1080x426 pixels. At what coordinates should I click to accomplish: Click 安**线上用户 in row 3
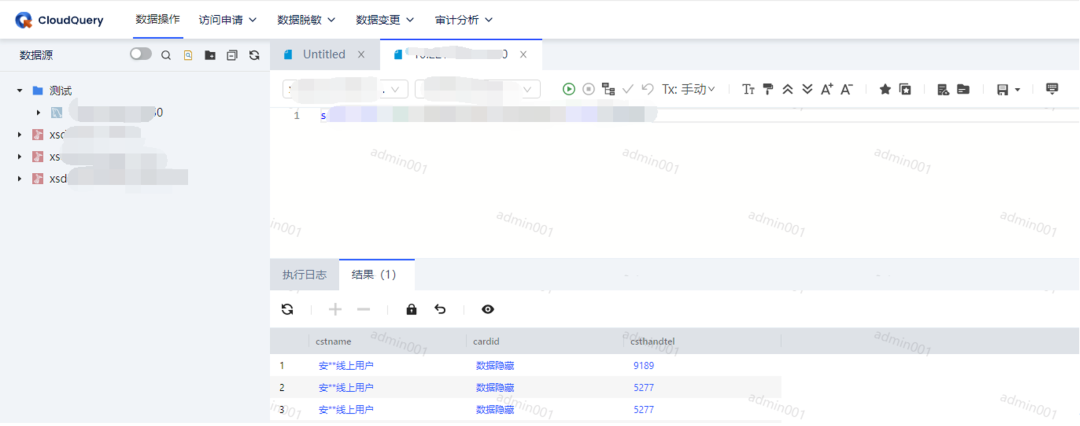pyautogui.click(x=346, y=409)
